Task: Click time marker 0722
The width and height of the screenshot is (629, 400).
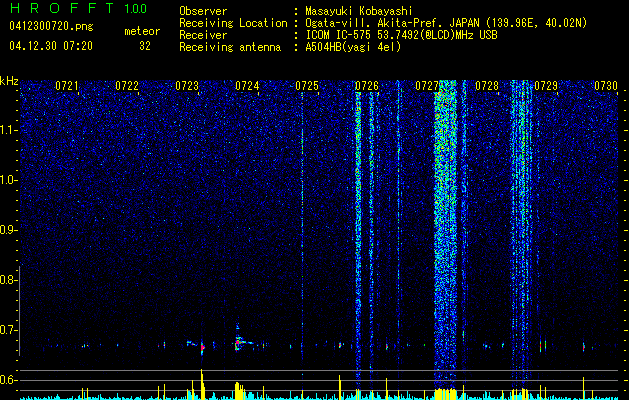Action: tap(127, 85)
